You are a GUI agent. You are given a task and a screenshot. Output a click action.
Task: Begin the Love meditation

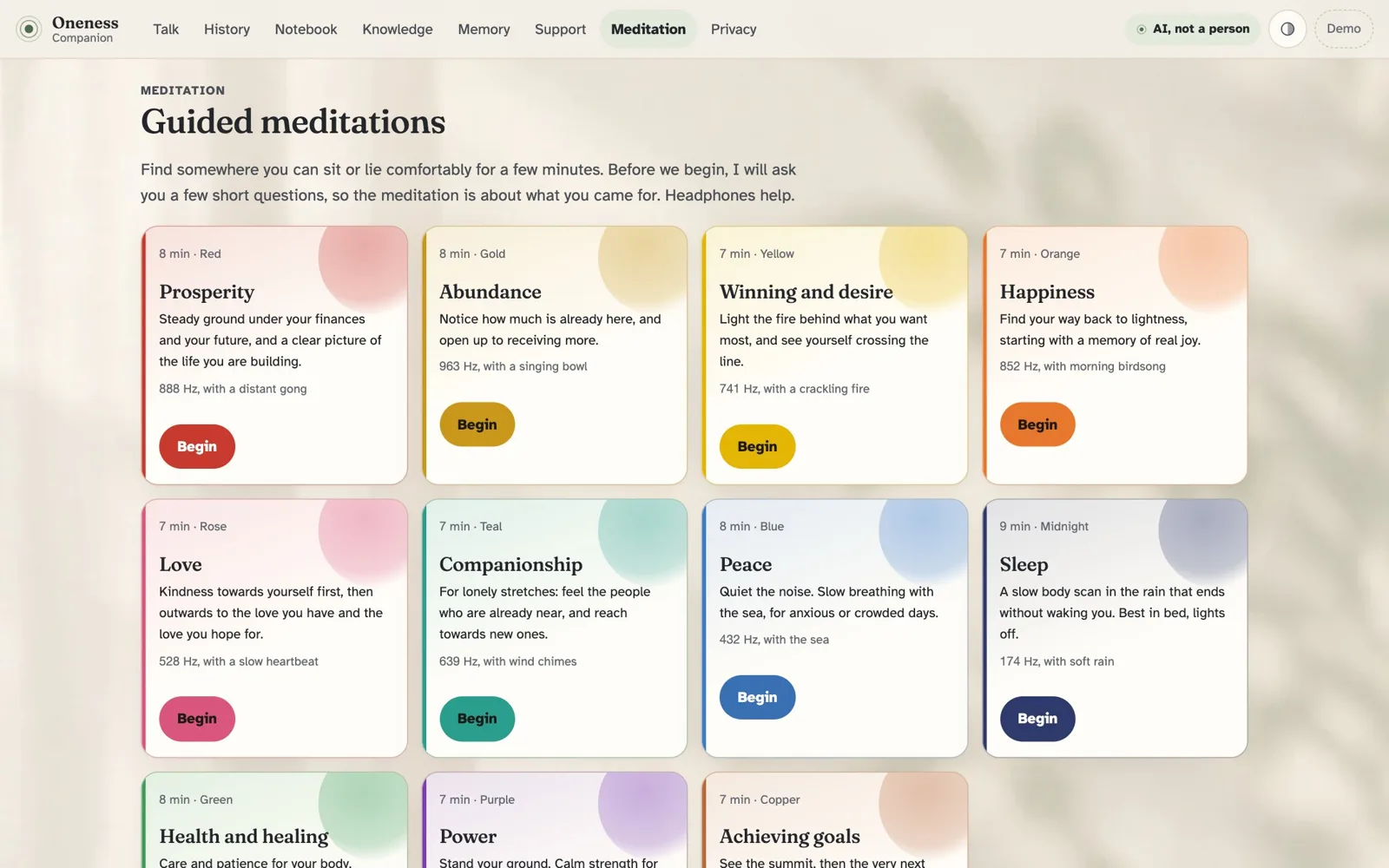click(x=197, y=719)
